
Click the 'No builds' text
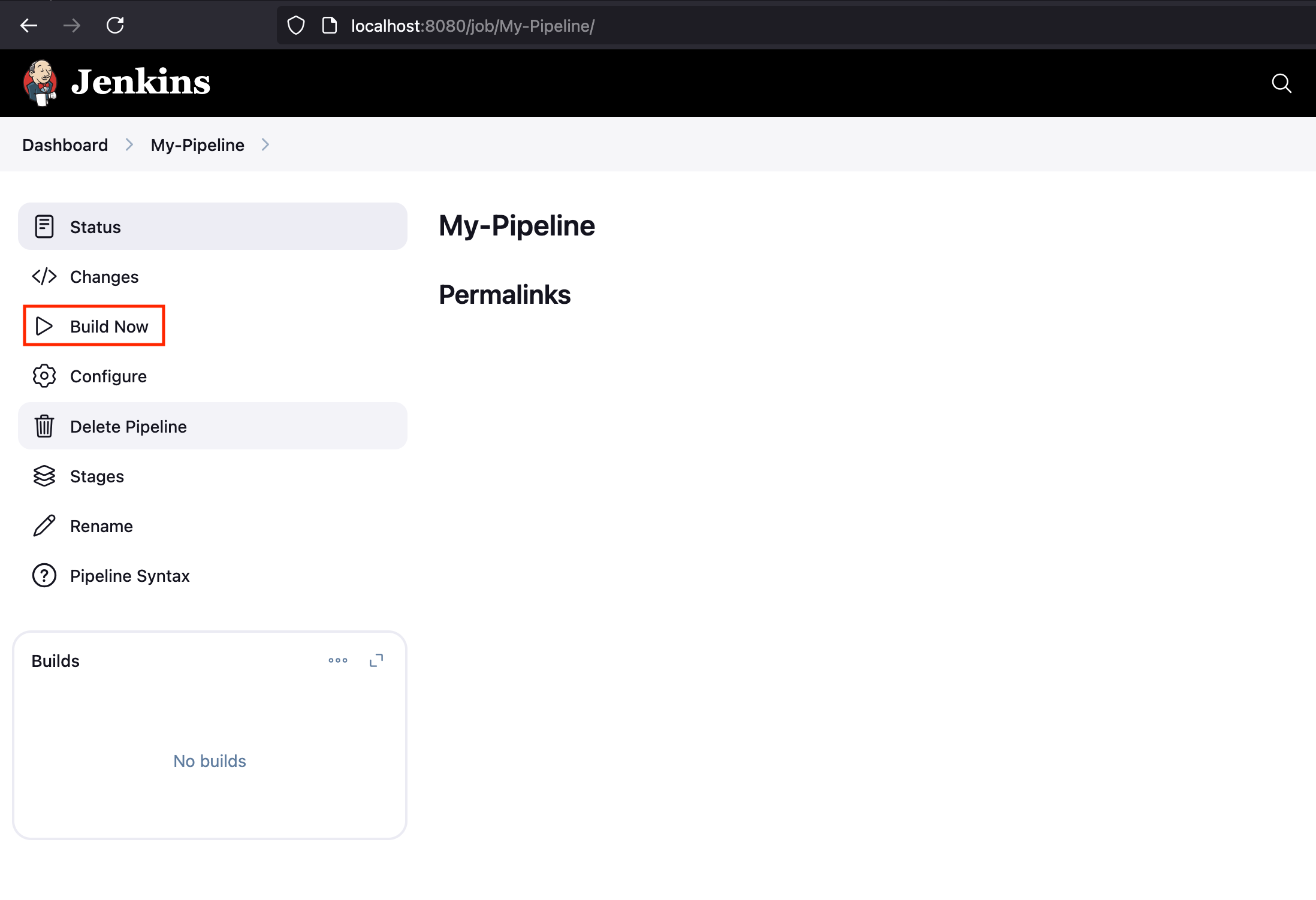tap(210, 760)
